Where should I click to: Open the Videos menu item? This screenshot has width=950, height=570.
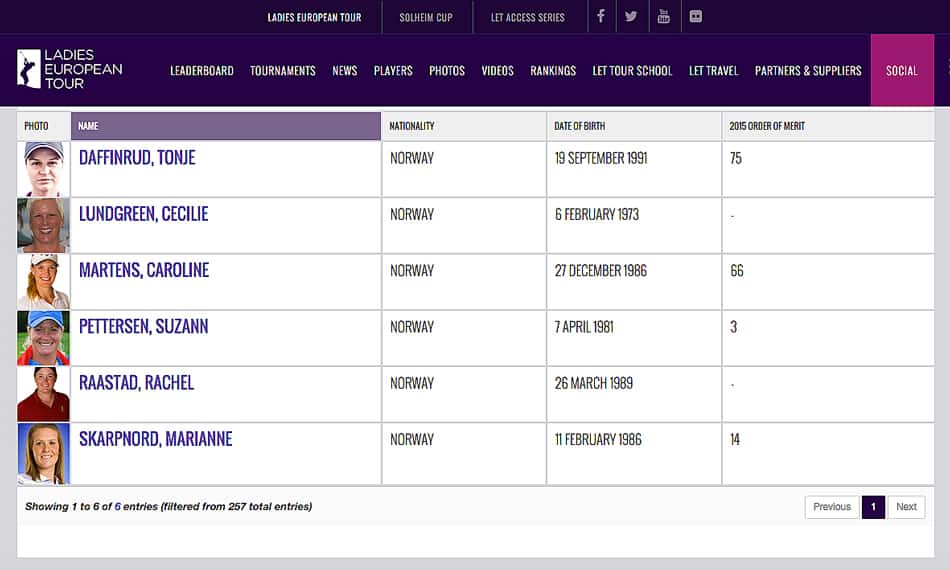[497, 71]
